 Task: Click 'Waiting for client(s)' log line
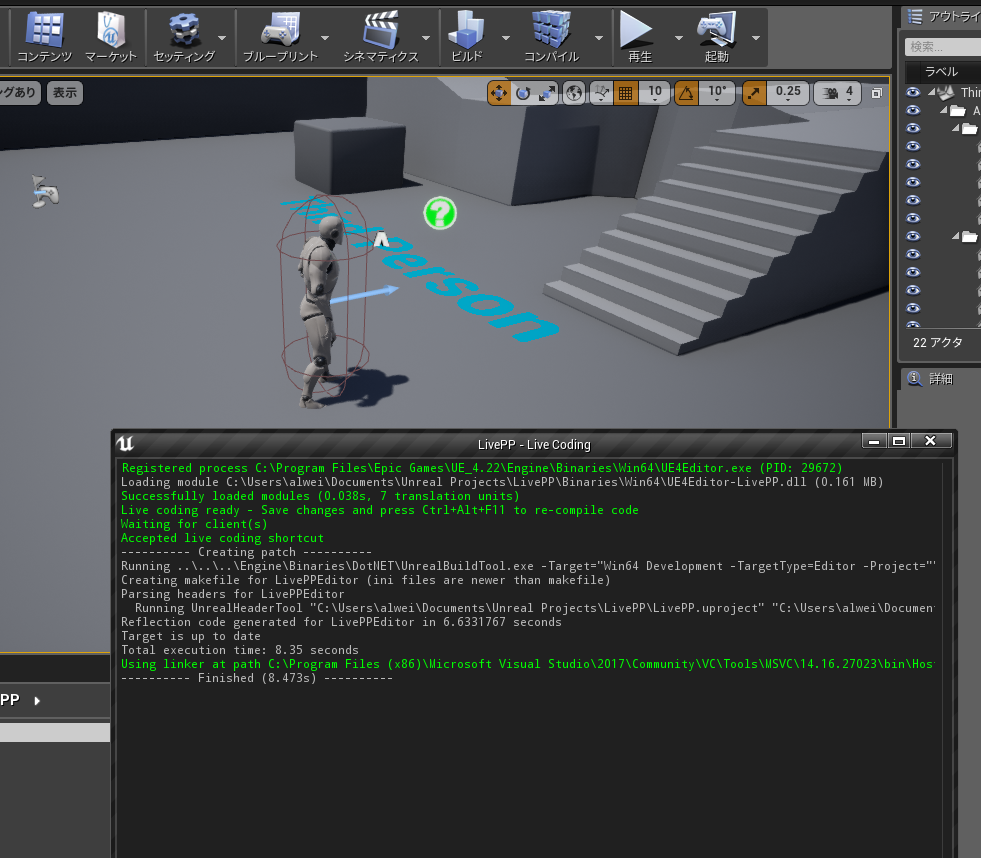tap(194, 524)
